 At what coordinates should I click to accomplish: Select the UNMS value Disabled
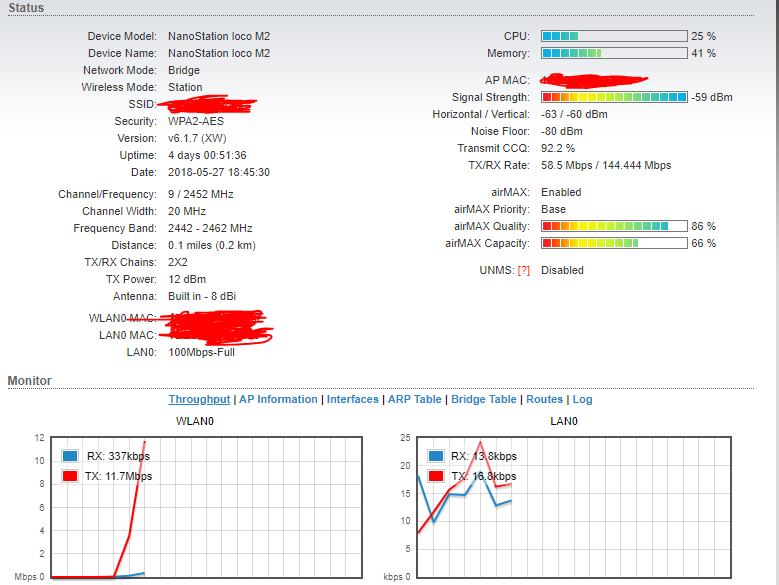[562, 271]
